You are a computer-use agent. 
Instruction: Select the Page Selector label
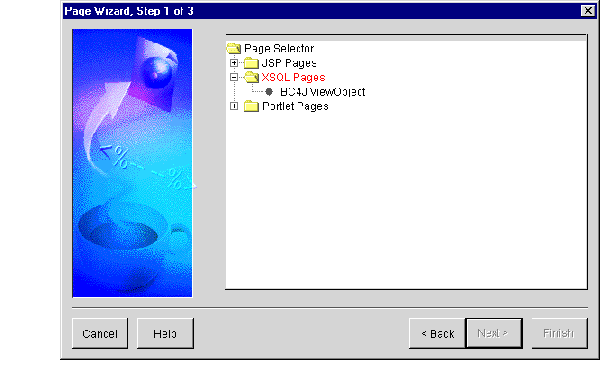pos(279,49)
